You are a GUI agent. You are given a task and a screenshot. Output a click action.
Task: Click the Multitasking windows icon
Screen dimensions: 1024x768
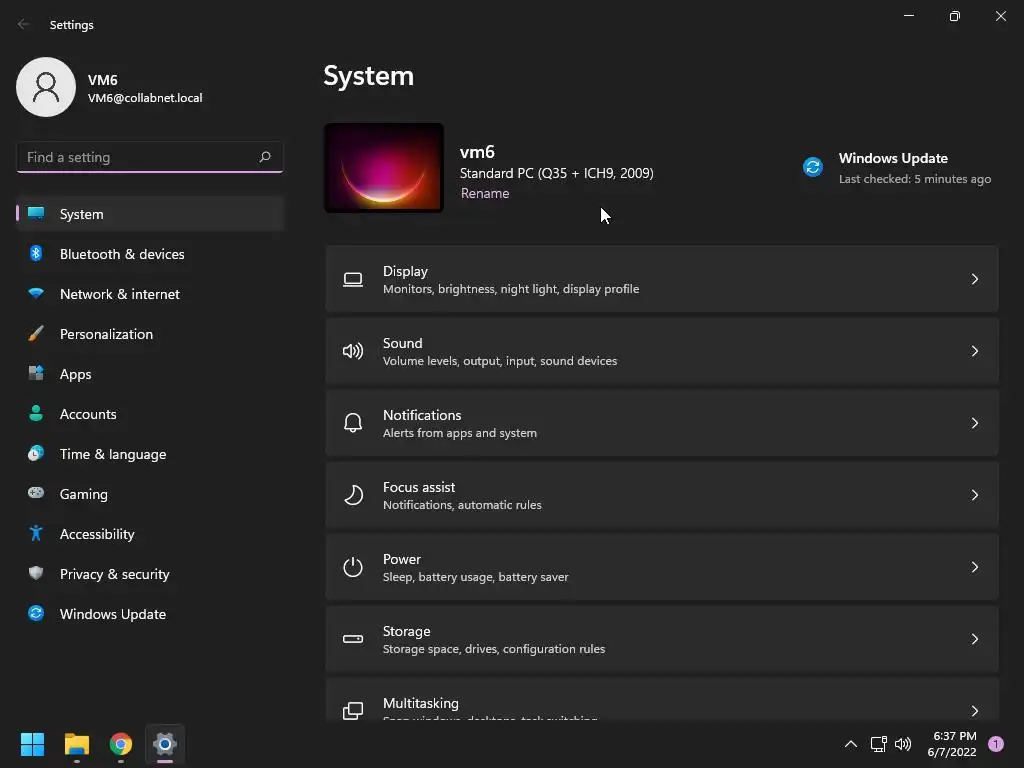(x=353, y=711)
